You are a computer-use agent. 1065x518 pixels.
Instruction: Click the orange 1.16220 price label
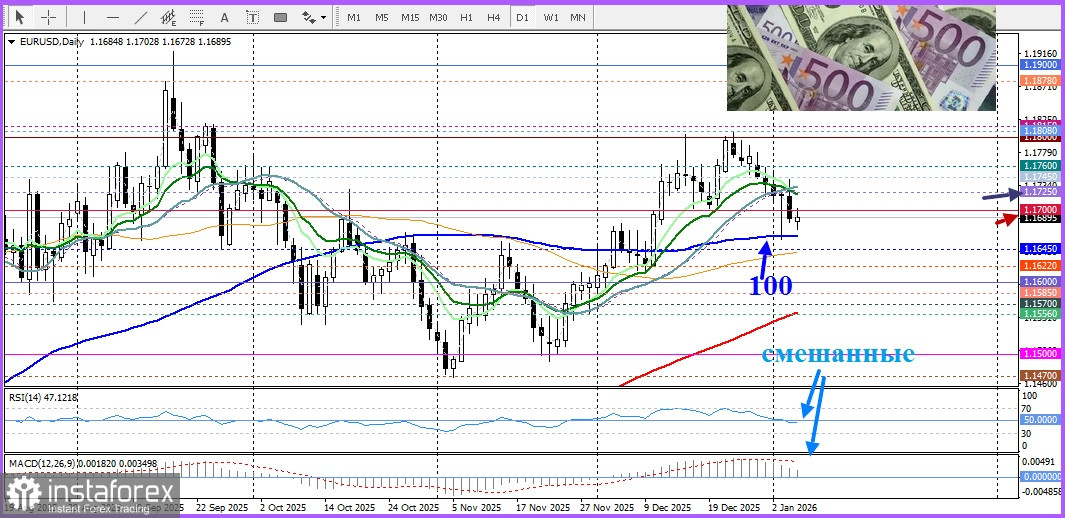[x=1040, y=265]
